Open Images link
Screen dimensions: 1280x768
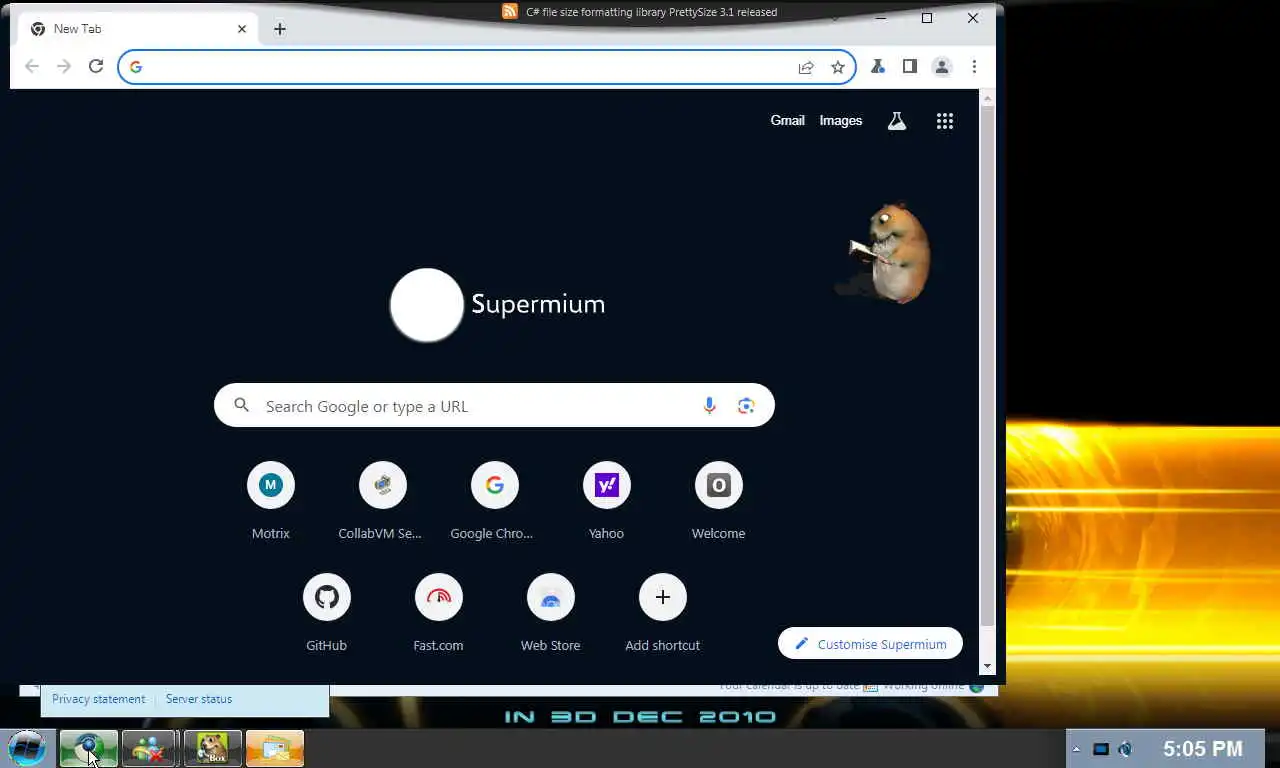[840, 120]
